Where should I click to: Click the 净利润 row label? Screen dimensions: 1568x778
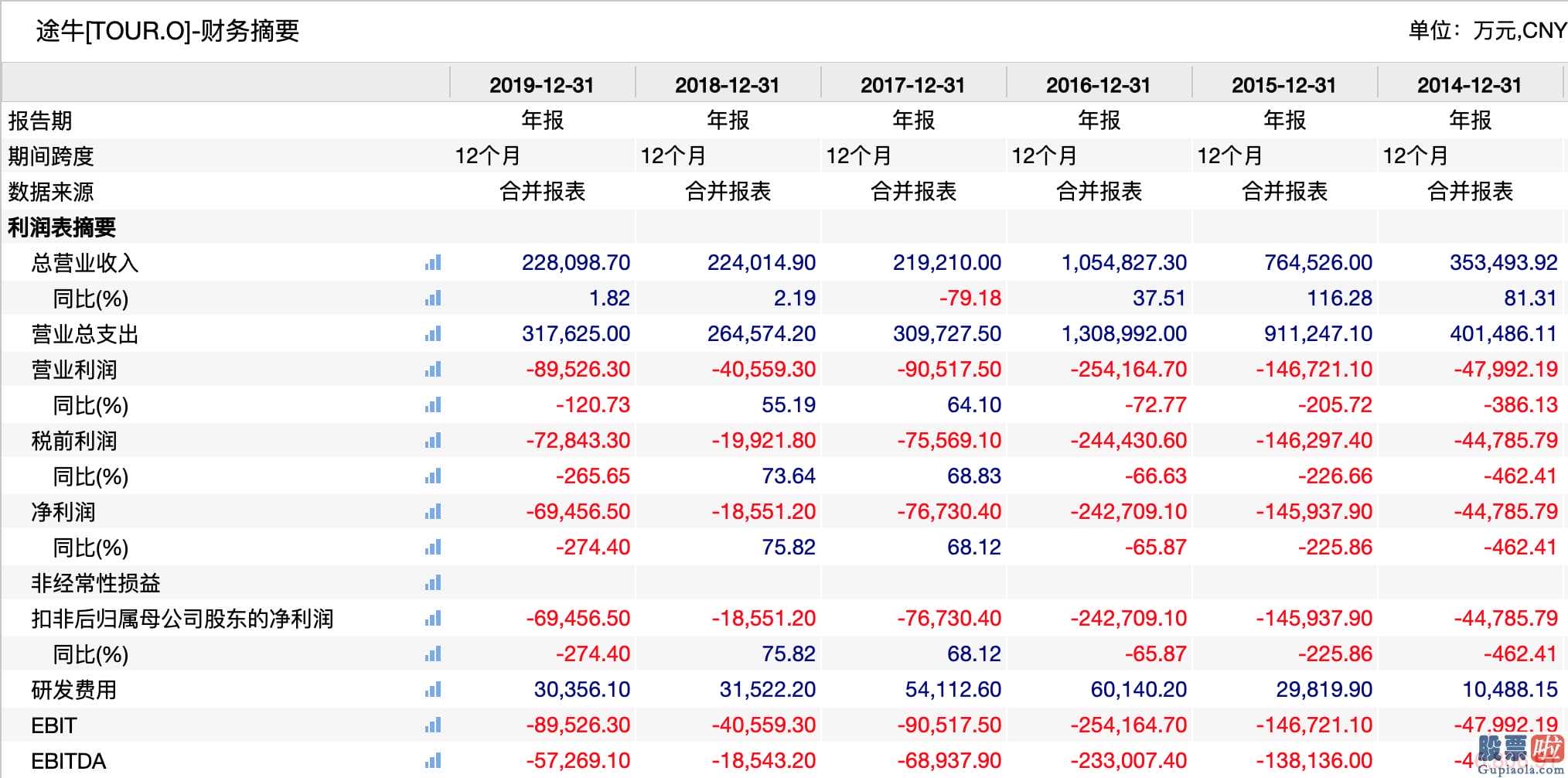63,512
